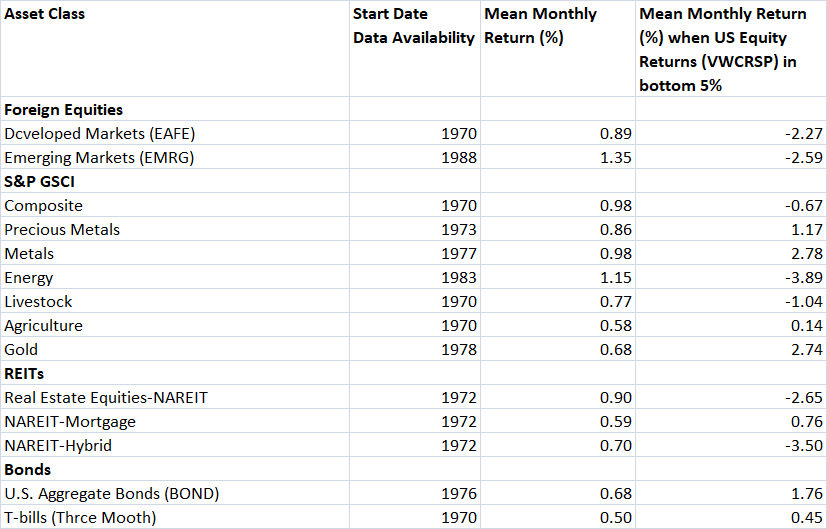Click the Precious Metals row label
The width and height of the screenshot is (827, 529).
click(62, 229)
